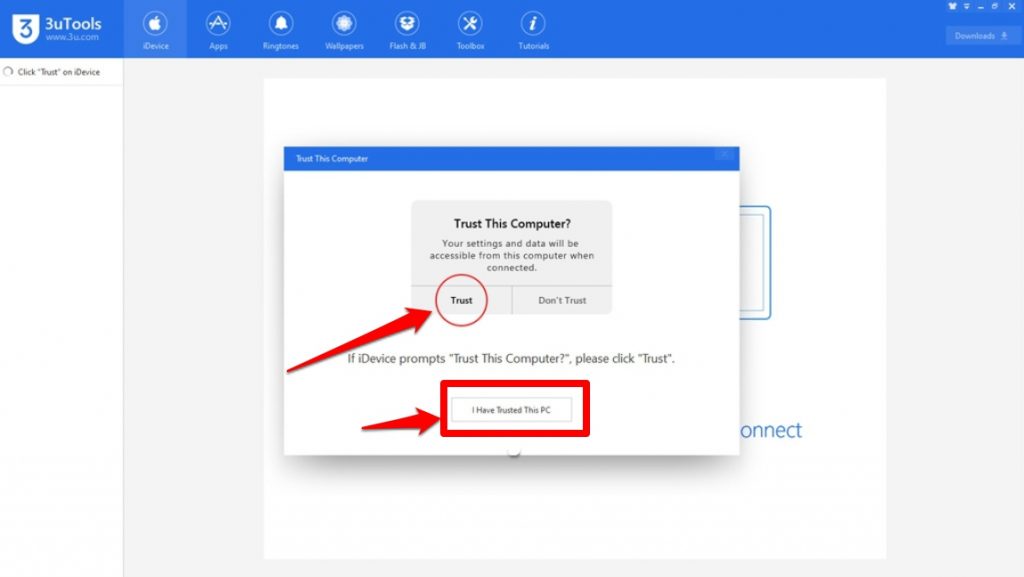The image size is (1024, 577).
Task: Open the iDevice section
Action: 155,29
